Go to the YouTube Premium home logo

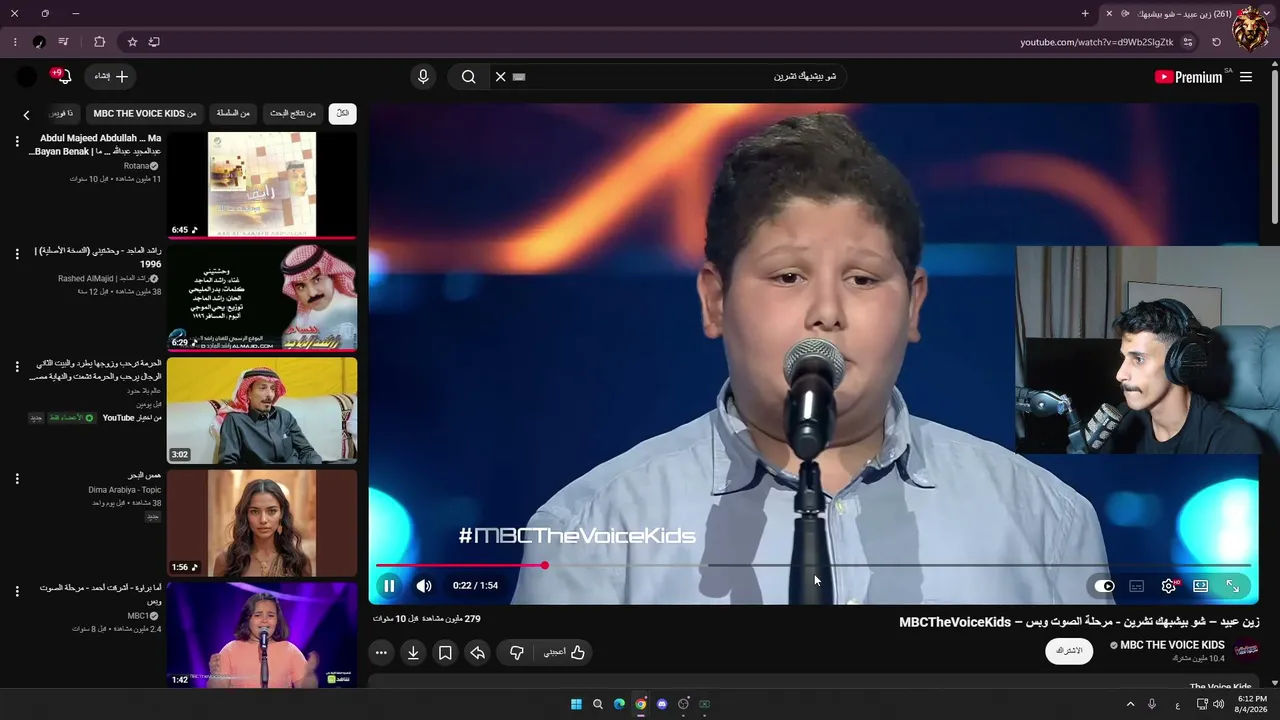(x=1188, y=77)
